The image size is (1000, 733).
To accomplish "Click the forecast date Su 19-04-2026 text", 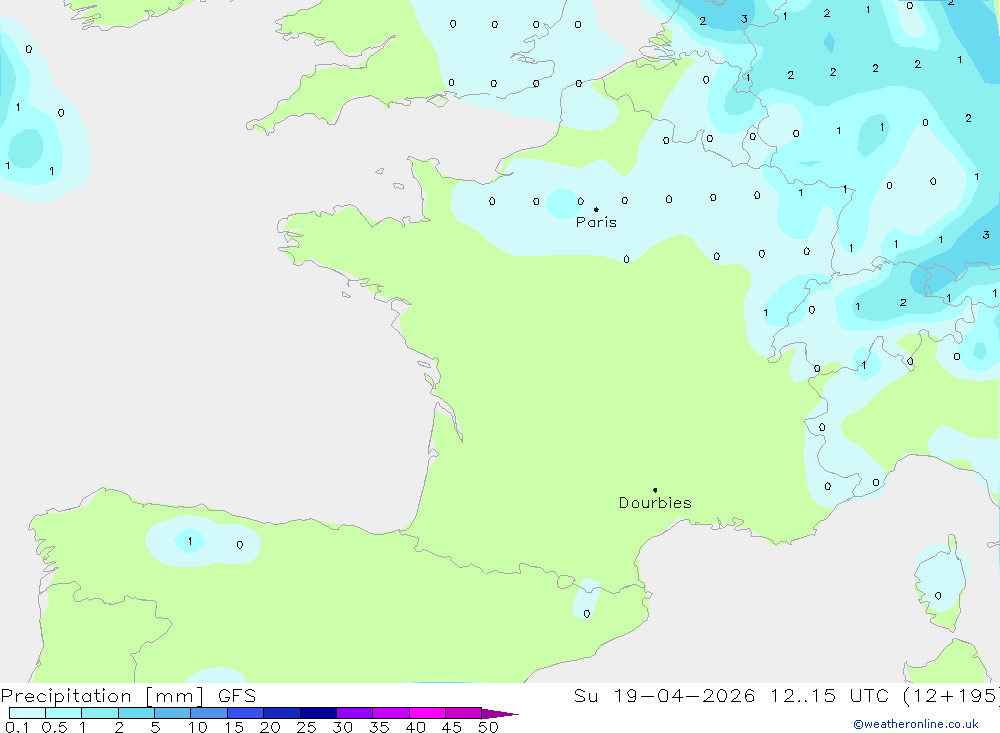I will point(665,696).
